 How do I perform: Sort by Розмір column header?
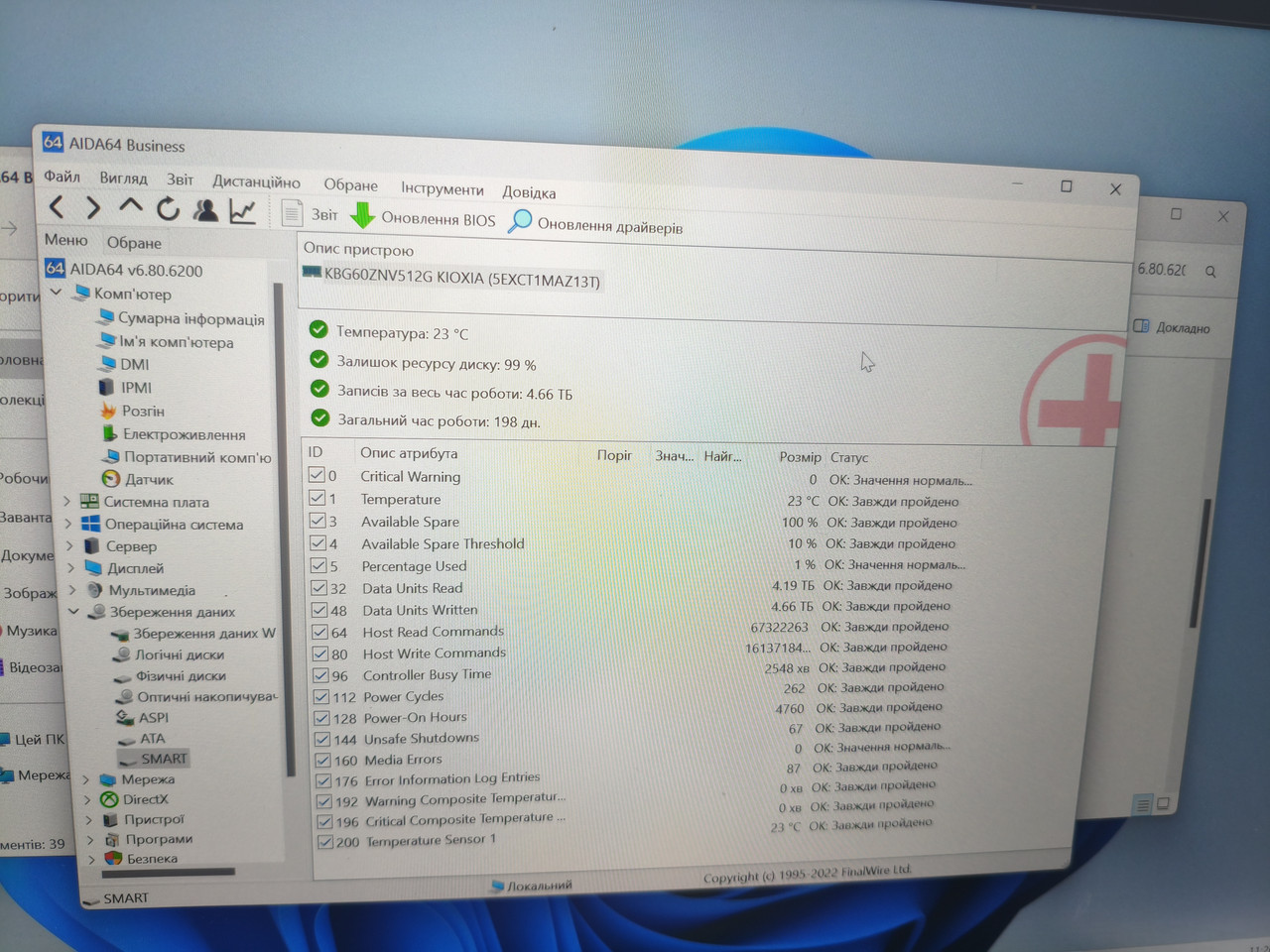coord(800,457)
